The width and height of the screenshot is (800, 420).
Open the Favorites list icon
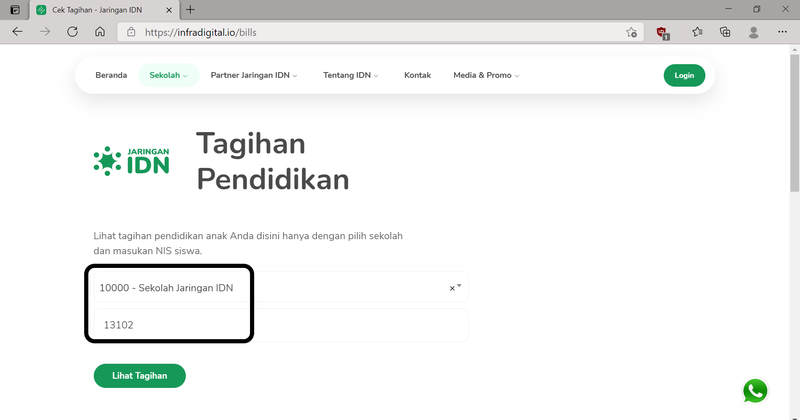[x=697, y=32]
